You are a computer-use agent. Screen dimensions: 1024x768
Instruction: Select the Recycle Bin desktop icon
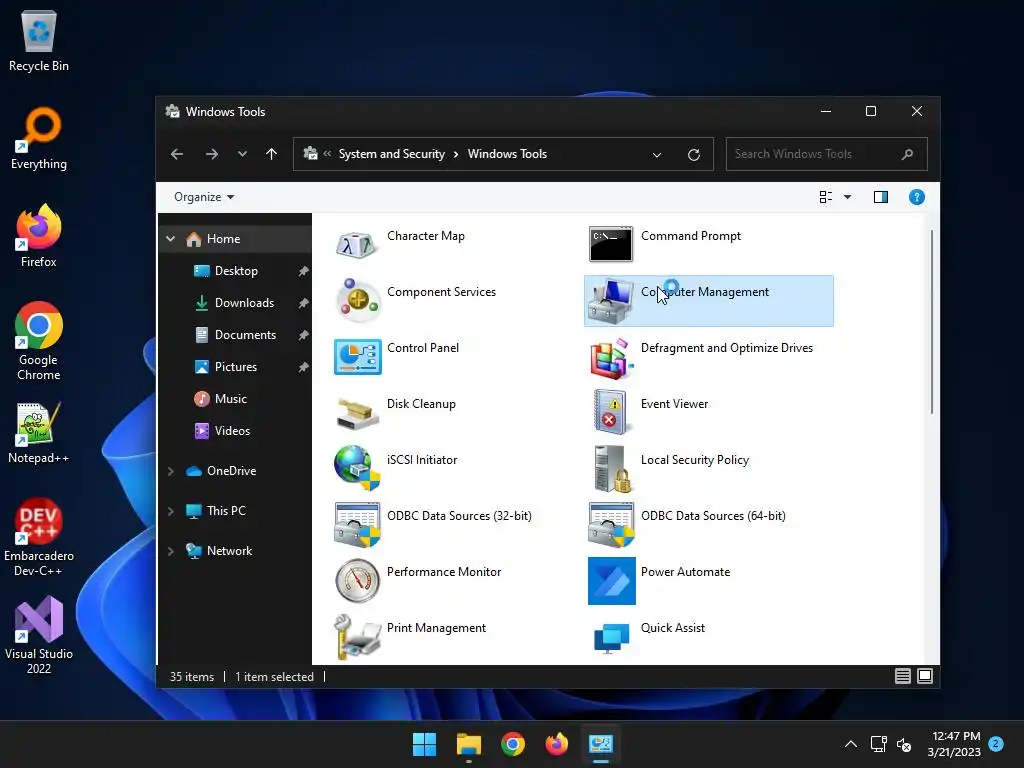tap(39, 41)
